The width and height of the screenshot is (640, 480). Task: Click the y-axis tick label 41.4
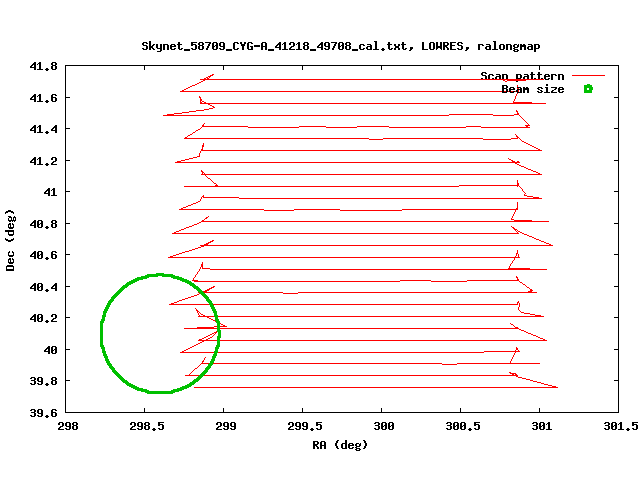[x=43, y=129]
